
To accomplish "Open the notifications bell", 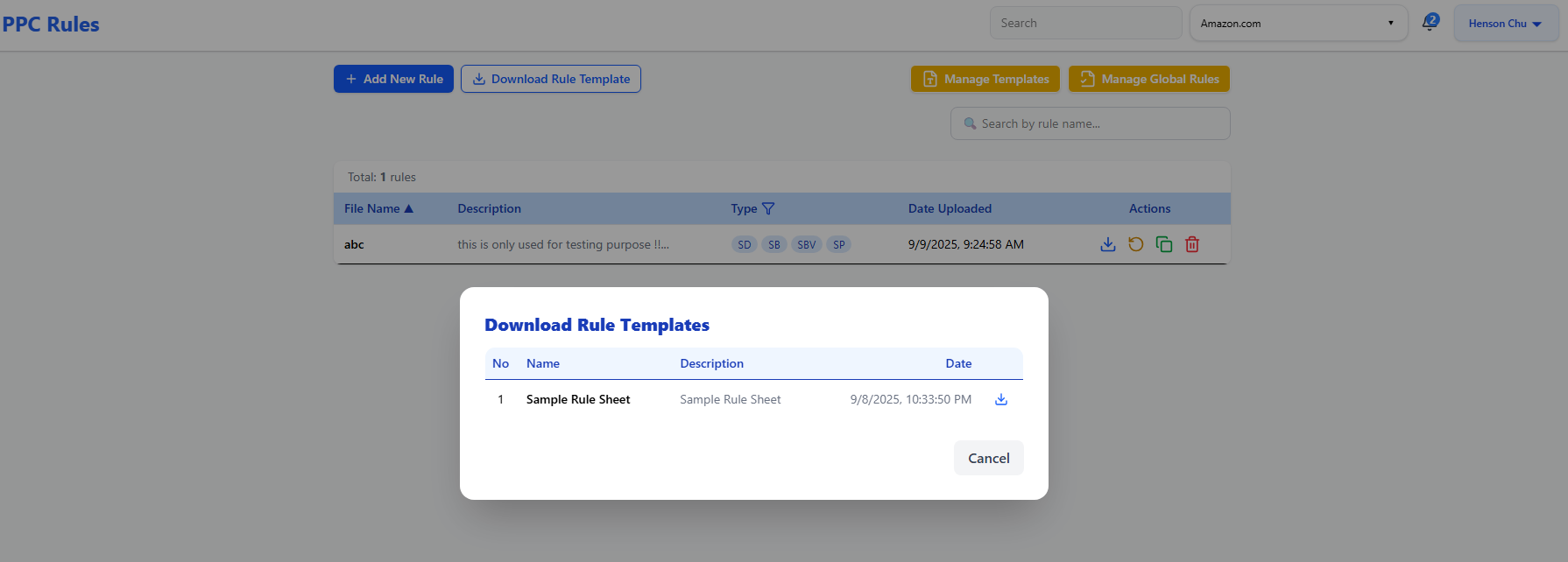I will [x=1430, y=23].
